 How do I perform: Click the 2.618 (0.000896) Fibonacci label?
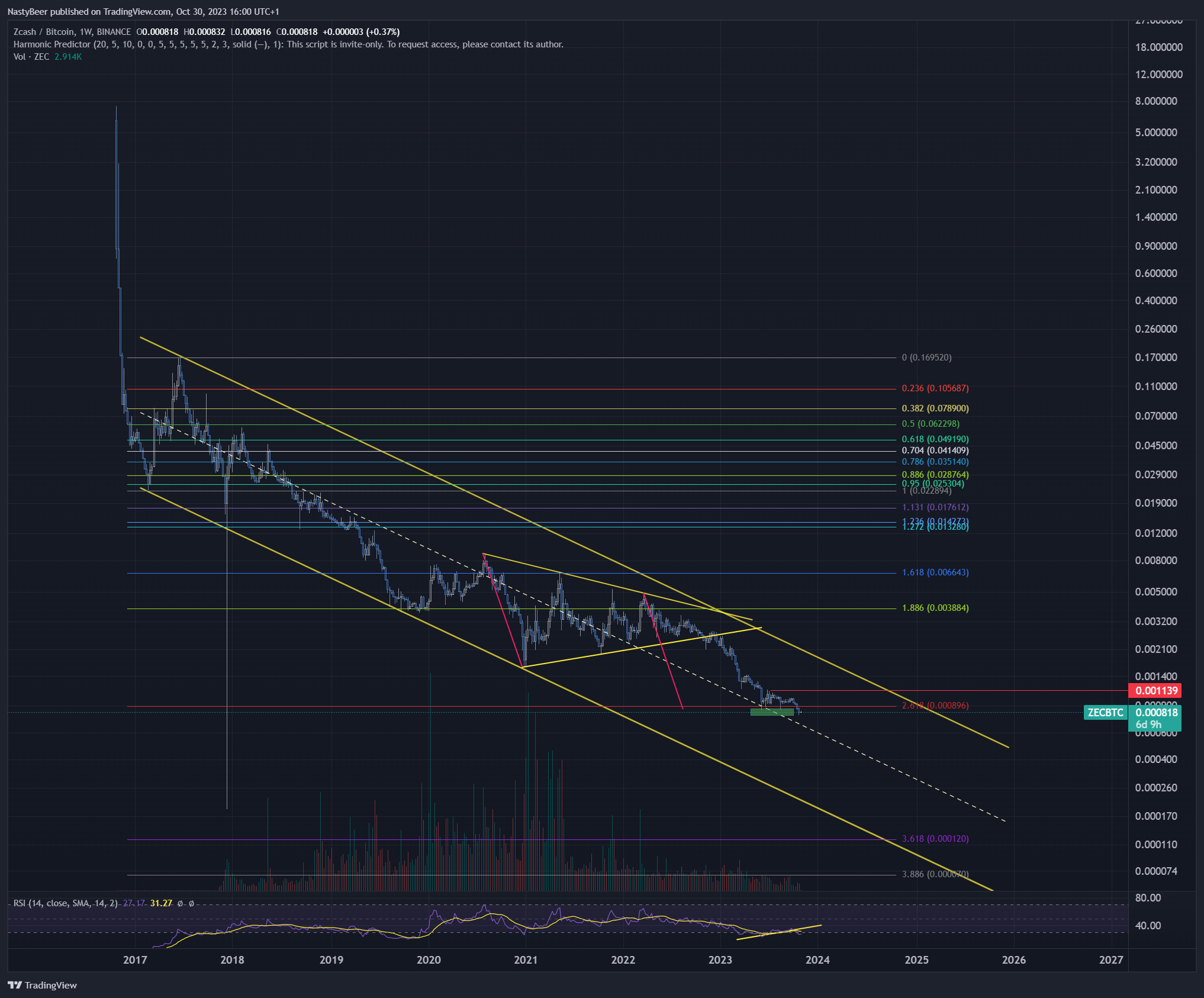(x=935, y=706)
